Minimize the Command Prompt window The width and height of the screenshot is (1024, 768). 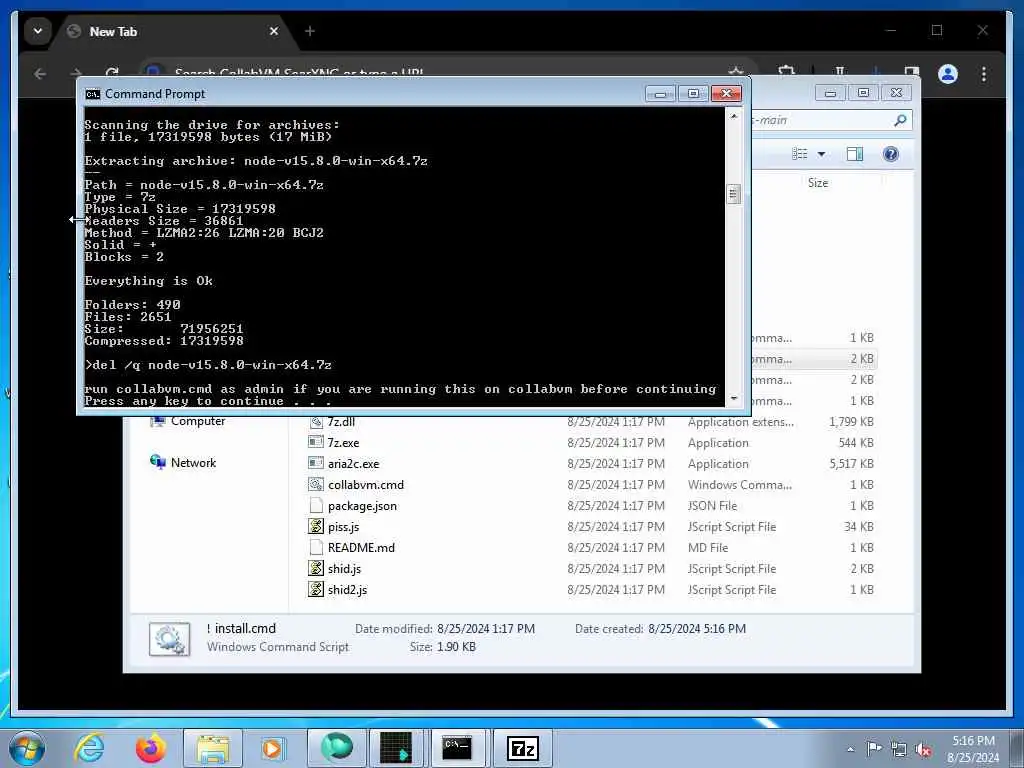[660, 94]
